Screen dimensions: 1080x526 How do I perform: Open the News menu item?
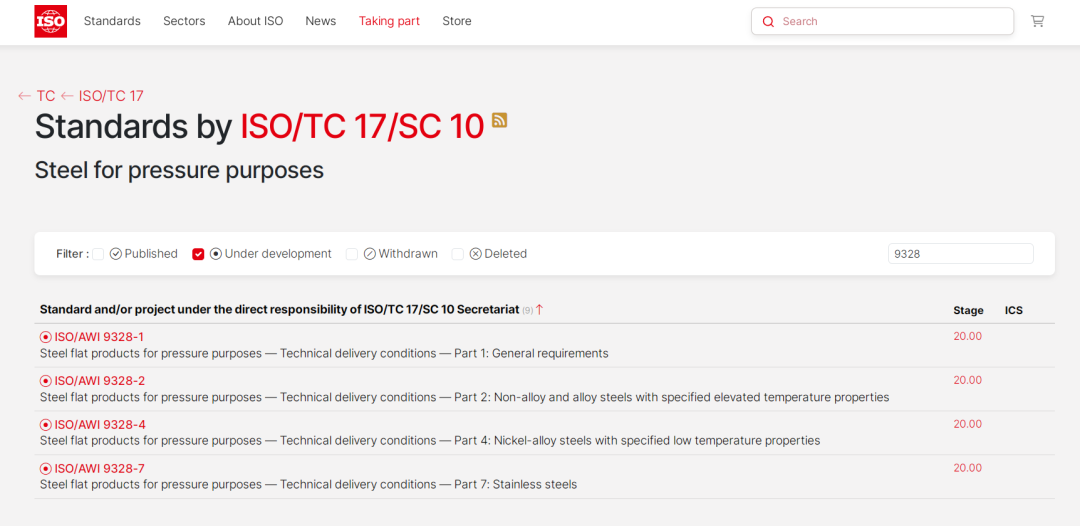coord(321,21)
